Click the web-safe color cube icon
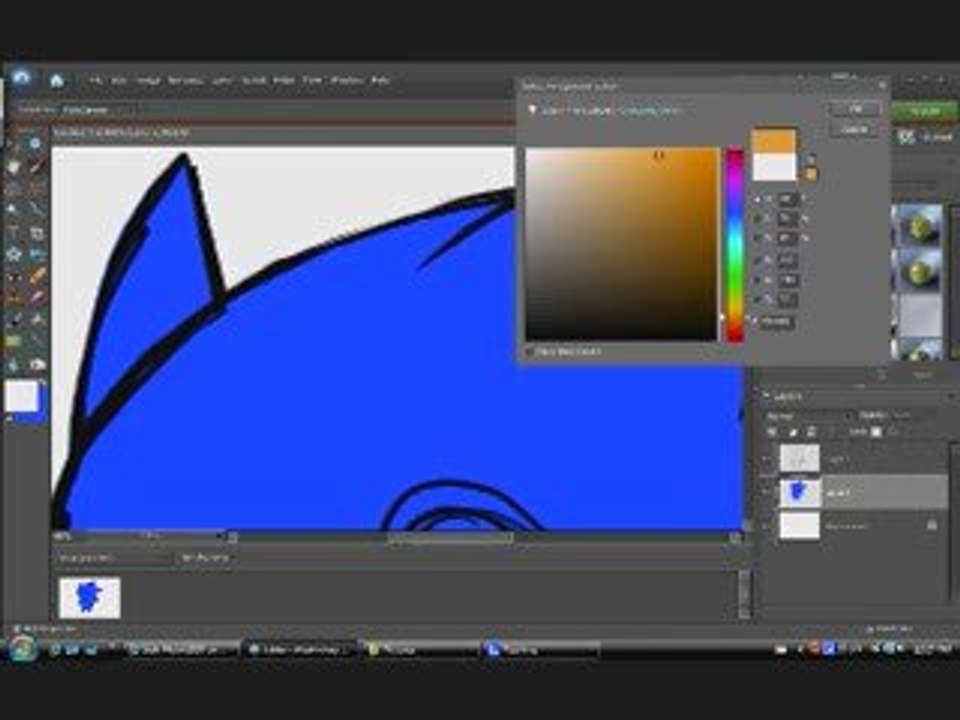 pyautogui.click(x=811, y=174)
